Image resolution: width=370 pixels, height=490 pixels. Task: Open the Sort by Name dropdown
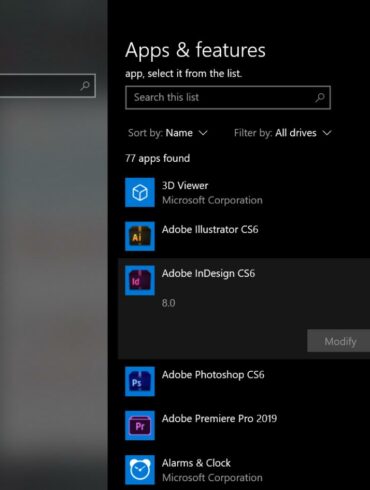tap(168, 133)
